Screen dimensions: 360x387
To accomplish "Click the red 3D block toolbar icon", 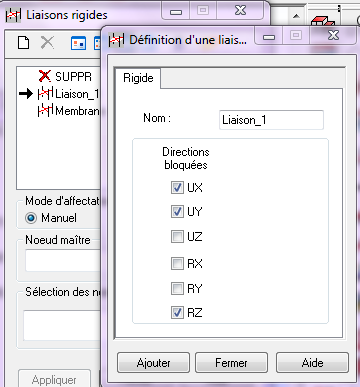I will (322, 21).
